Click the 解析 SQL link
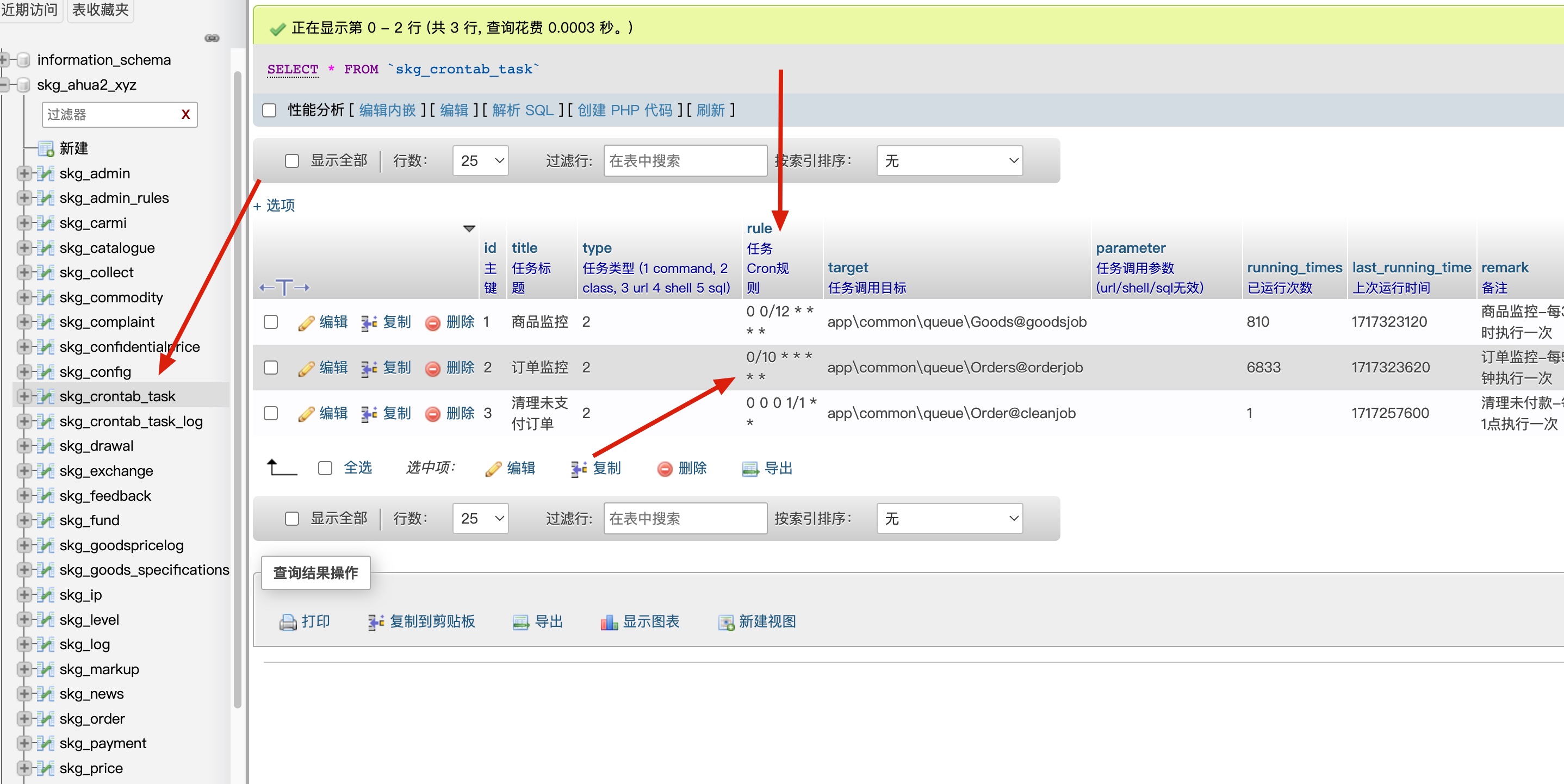This screenshot has height=784, width=1564. (523, 110)
